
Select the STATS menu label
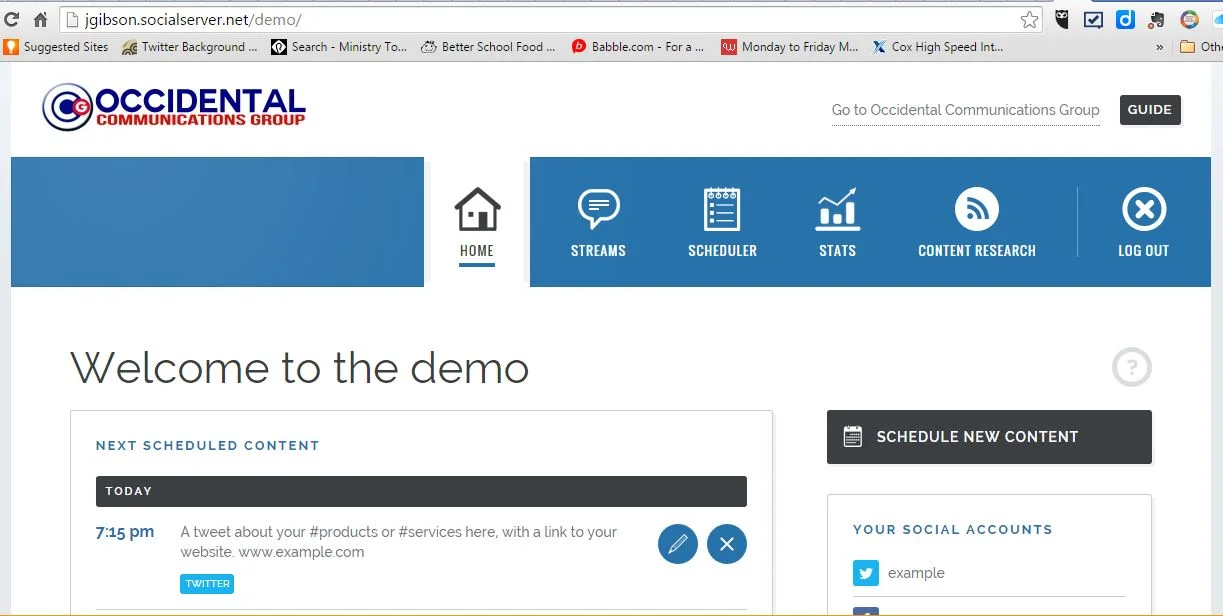(x=837, y=251)
